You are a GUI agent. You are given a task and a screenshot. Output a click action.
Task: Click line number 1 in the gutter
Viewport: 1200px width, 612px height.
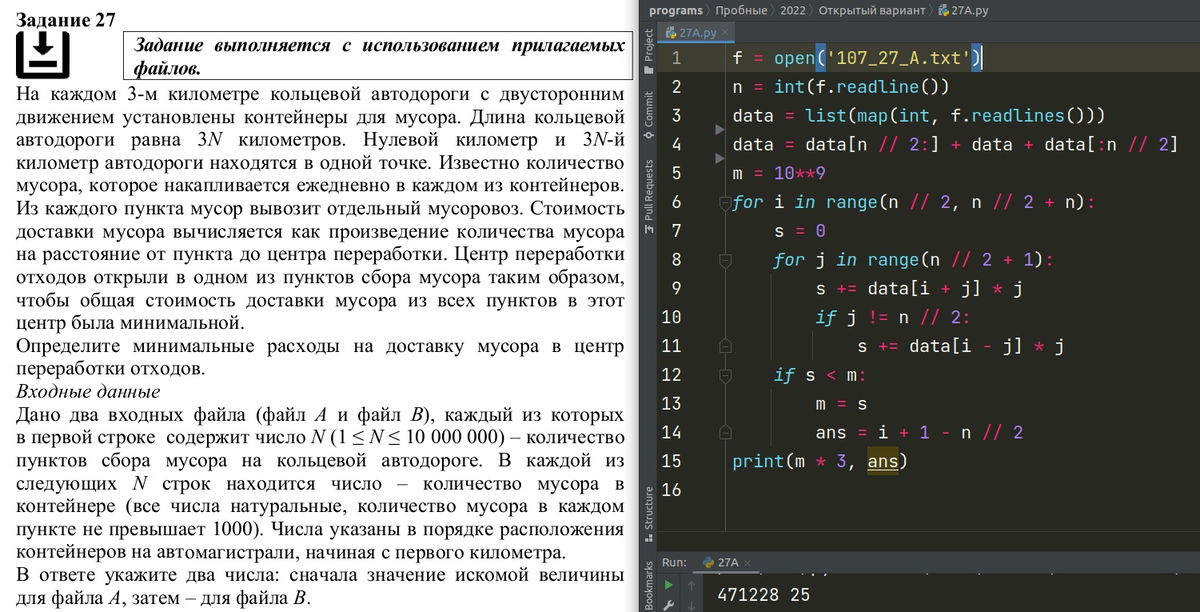point(677,57)
